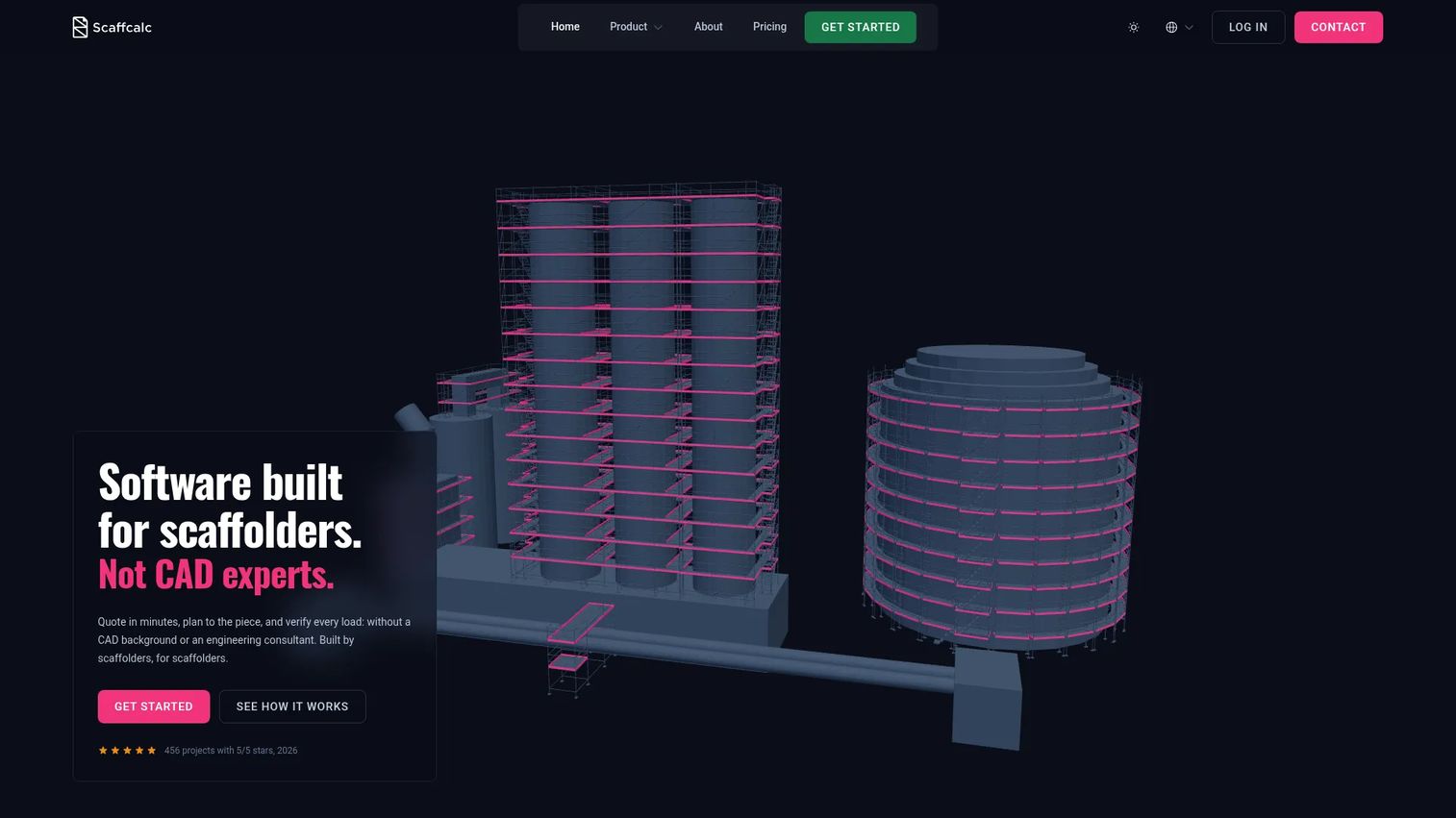Open the Pricing page
Image resolution: width=1456 pixels, height=818 pixels.
click(769, 27)
